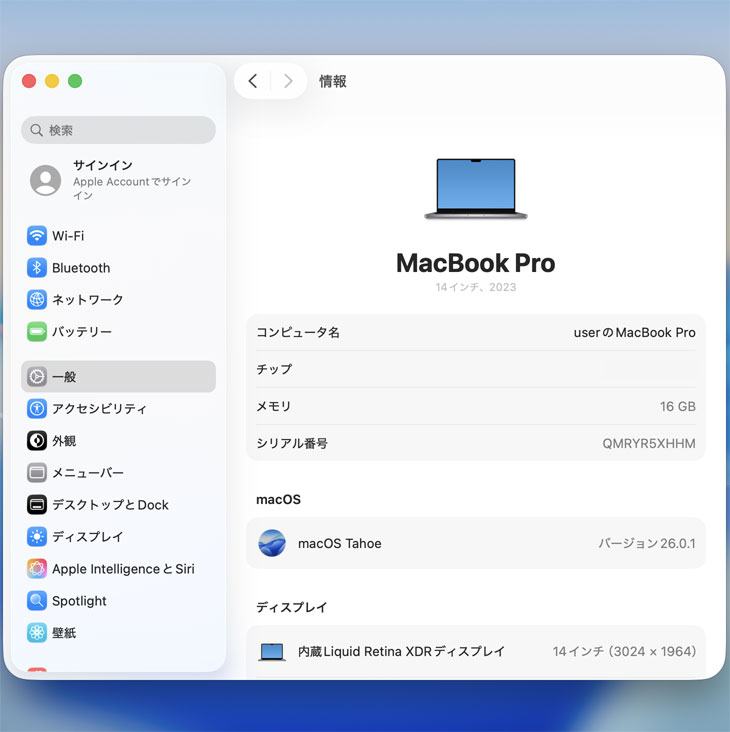
Task: Click the Wi-Fi icon in sidebar
Action: point(37,236)
